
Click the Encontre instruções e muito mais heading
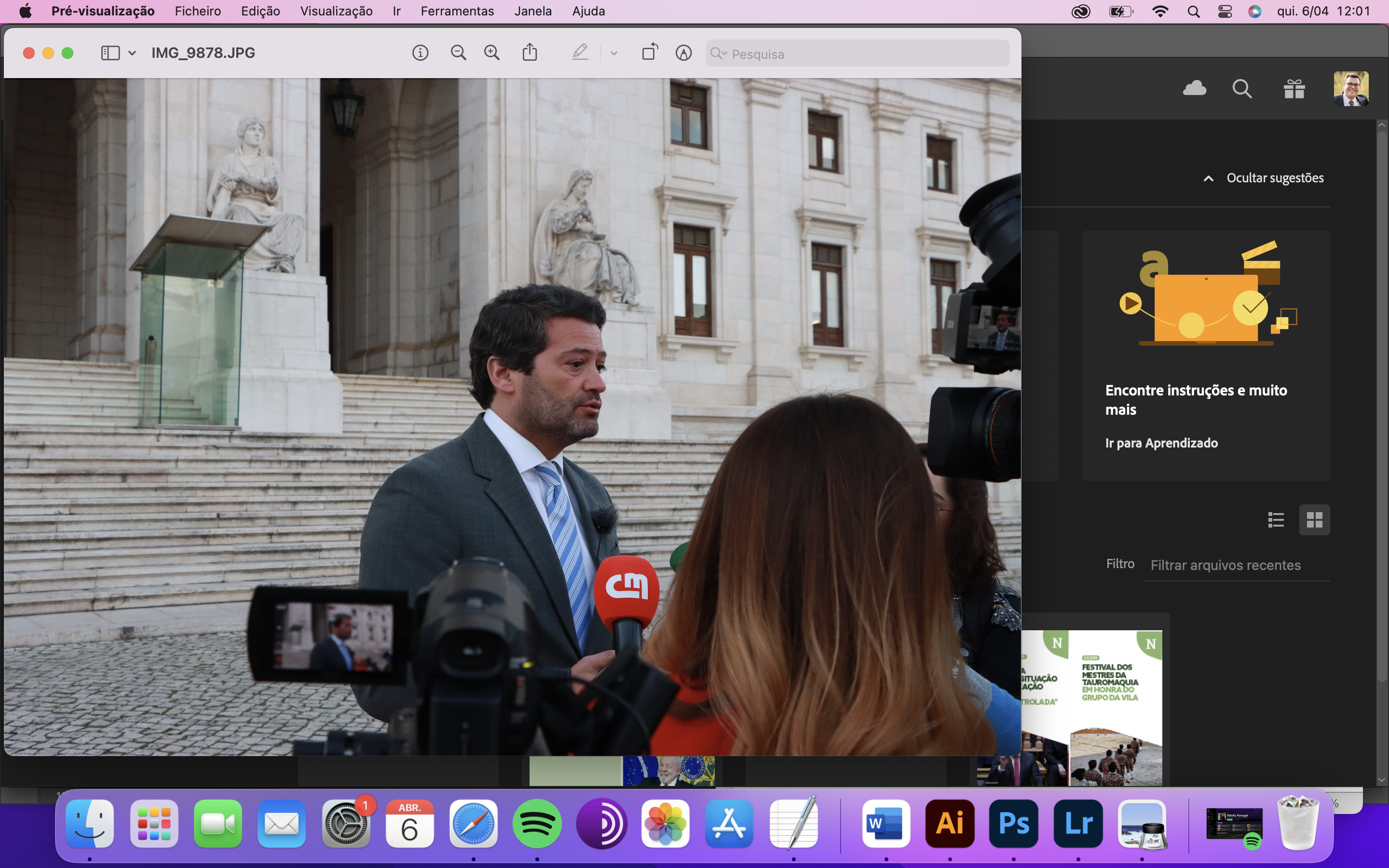click(x=1196, y=400)
